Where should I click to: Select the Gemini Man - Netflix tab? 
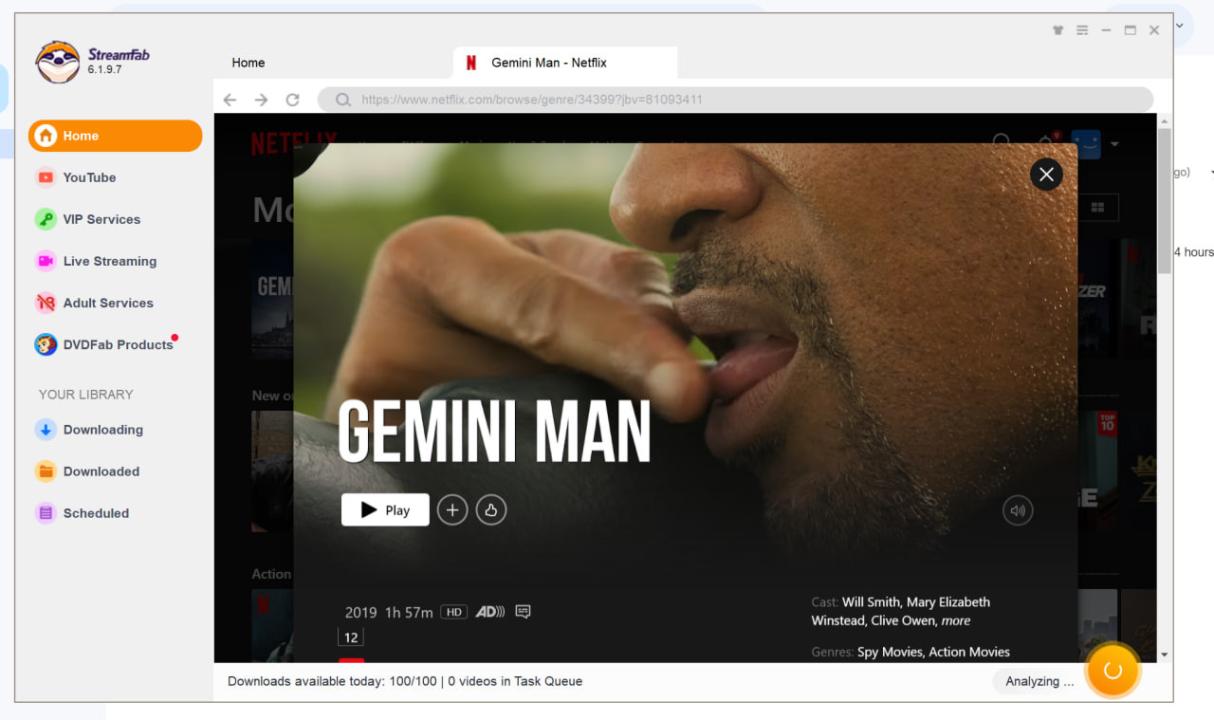tap(565, 63)
